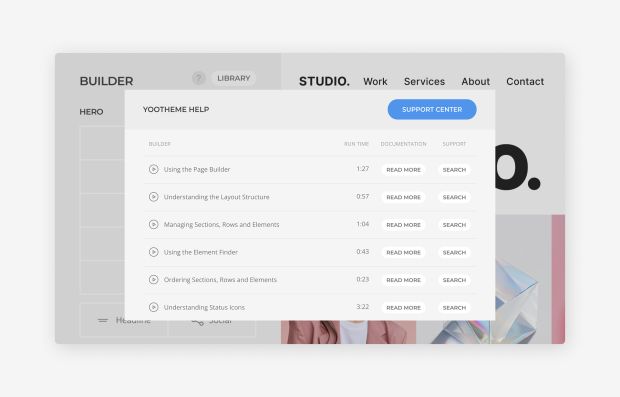620x397 pixels.
Task: Read more about Understanding the Layout Structure
Action: [403, 197]
